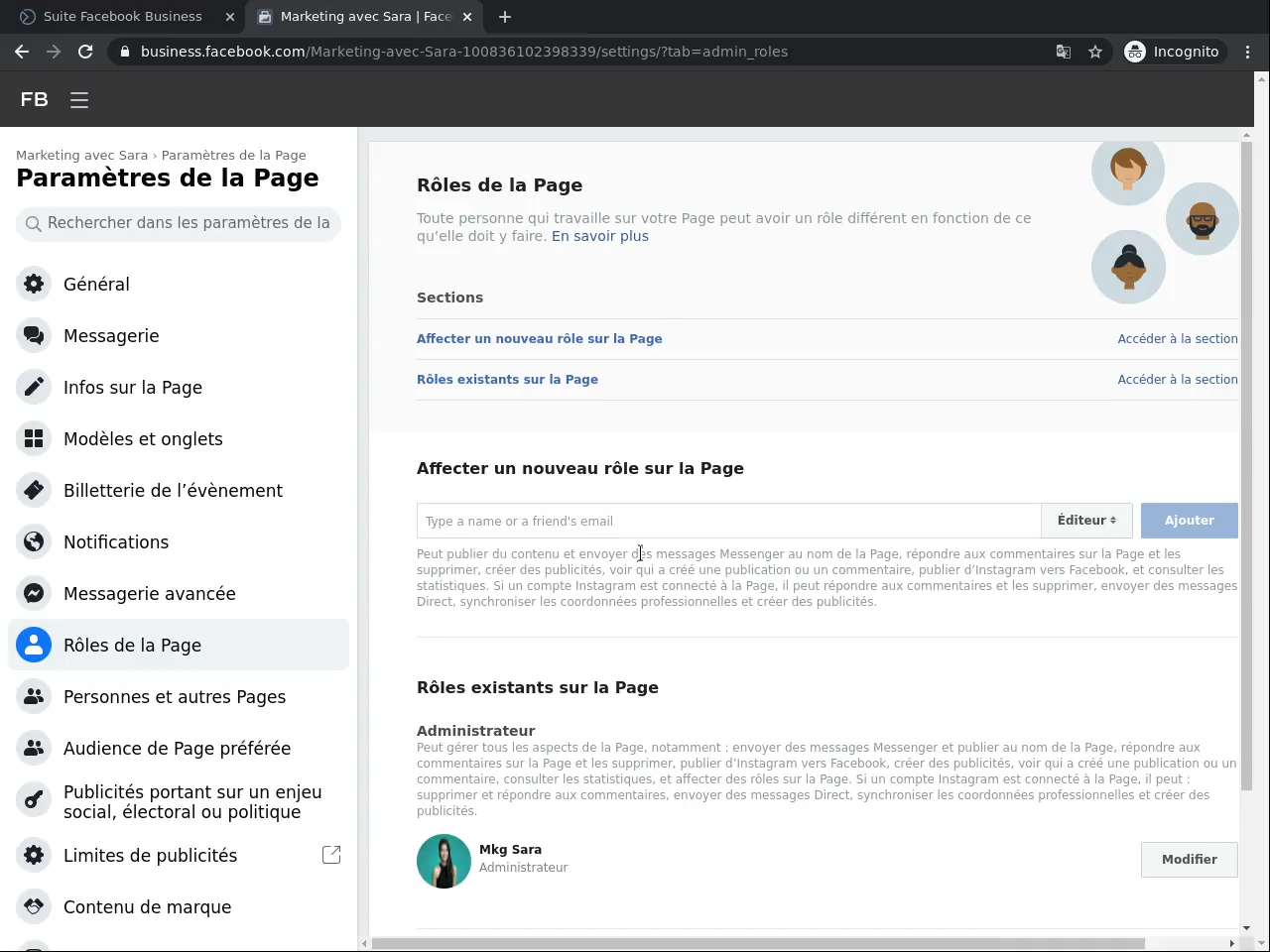The height and width of the screenshot is (952, 1270).
Task: Open Messagerie avancée section
Action: click(x=179, y=593)
